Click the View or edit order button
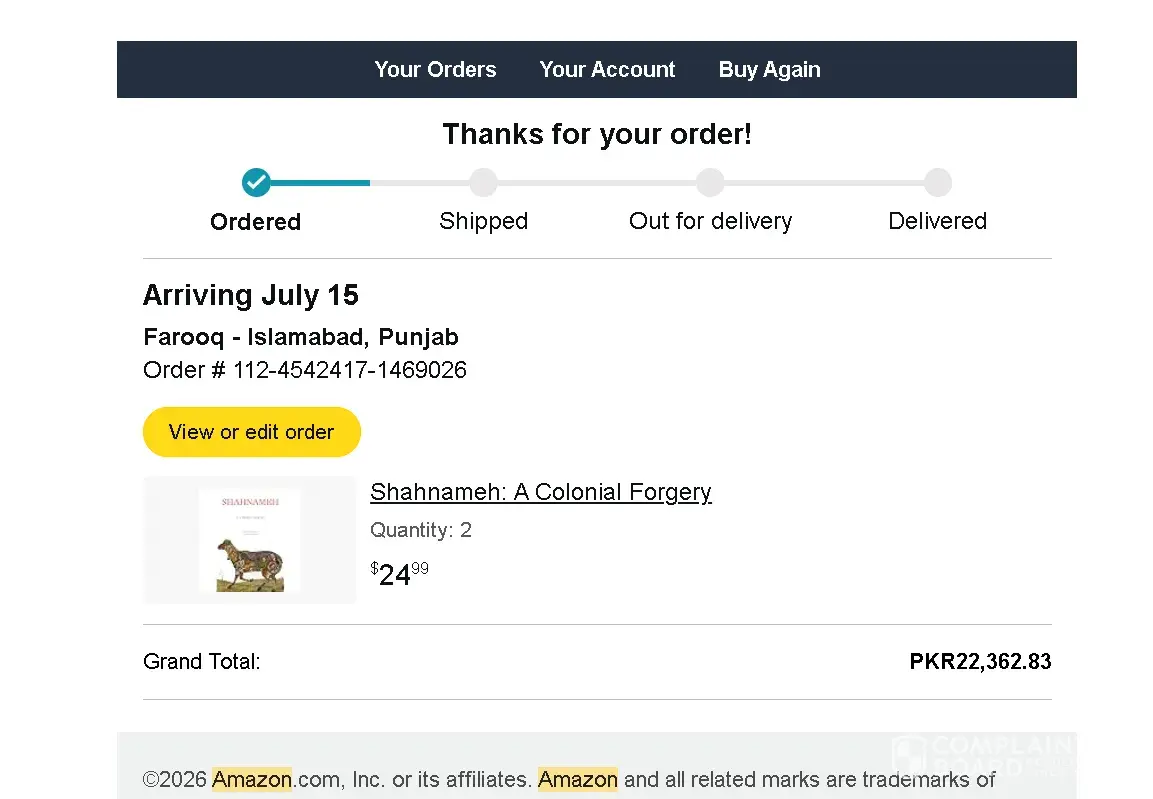Image resolution: width=1153 pixels, height=799 pixels. [x=251, y=431]
